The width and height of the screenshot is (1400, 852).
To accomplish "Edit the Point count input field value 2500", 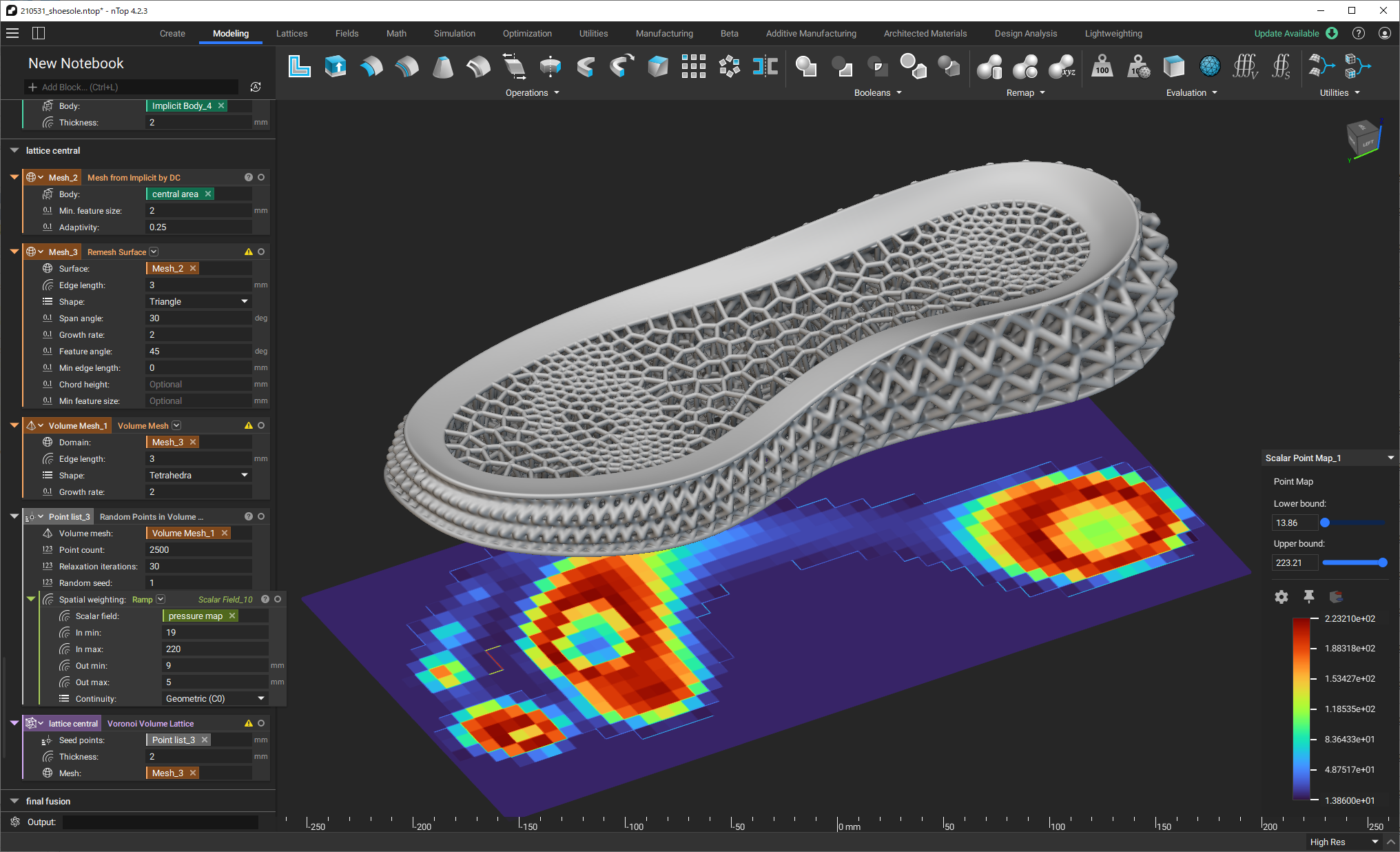I will point(198,549).
